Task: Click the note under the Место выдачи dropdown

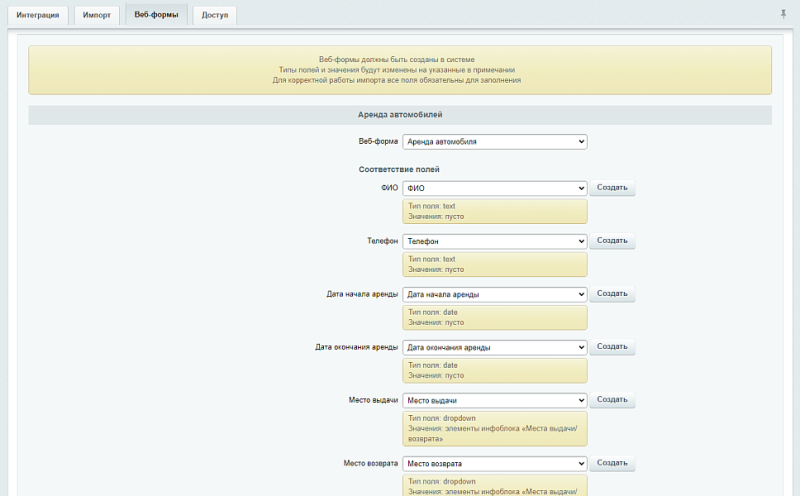Action: [494, 429]
